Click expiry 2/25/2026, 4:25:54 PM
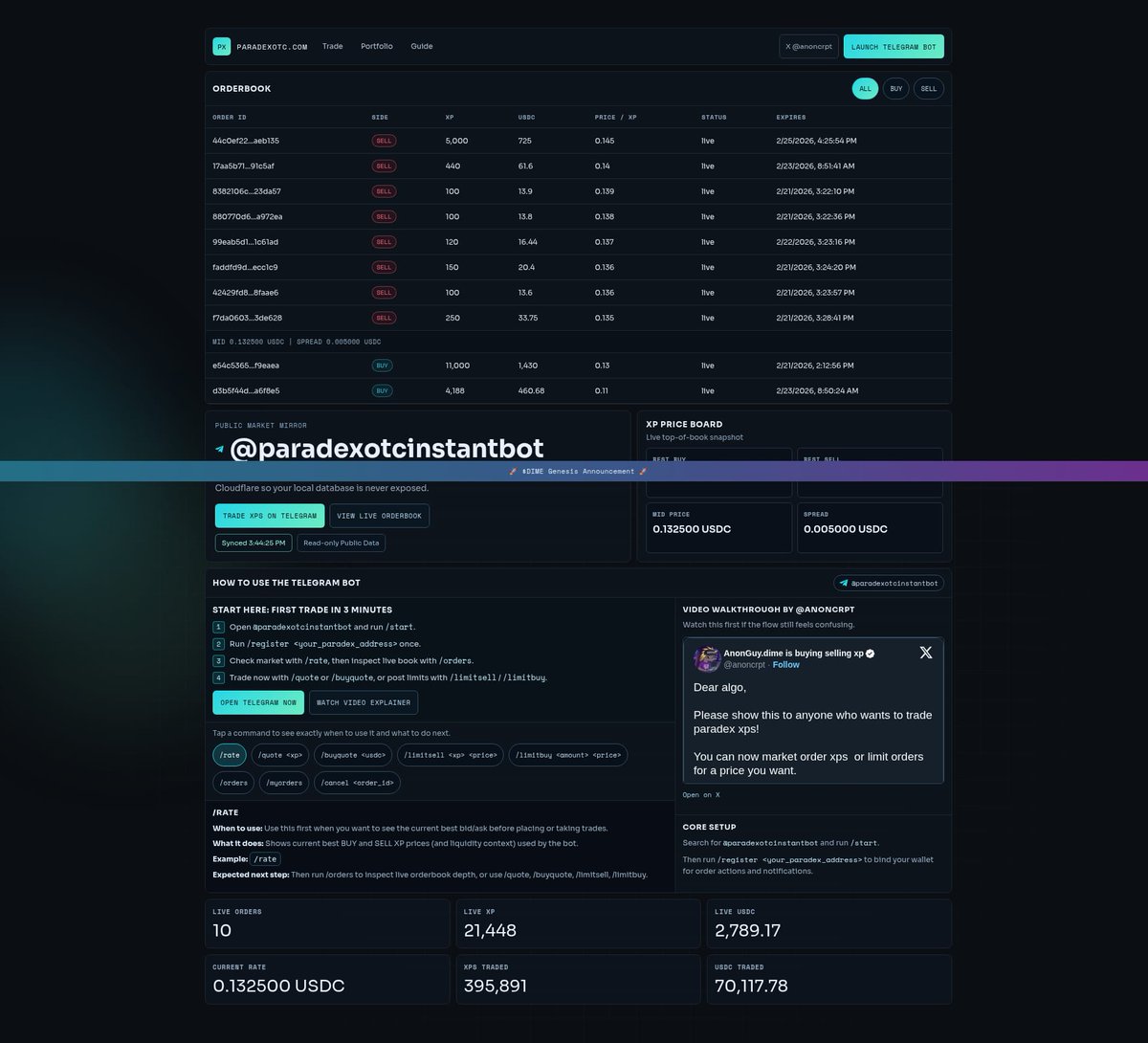 [816, 141]
